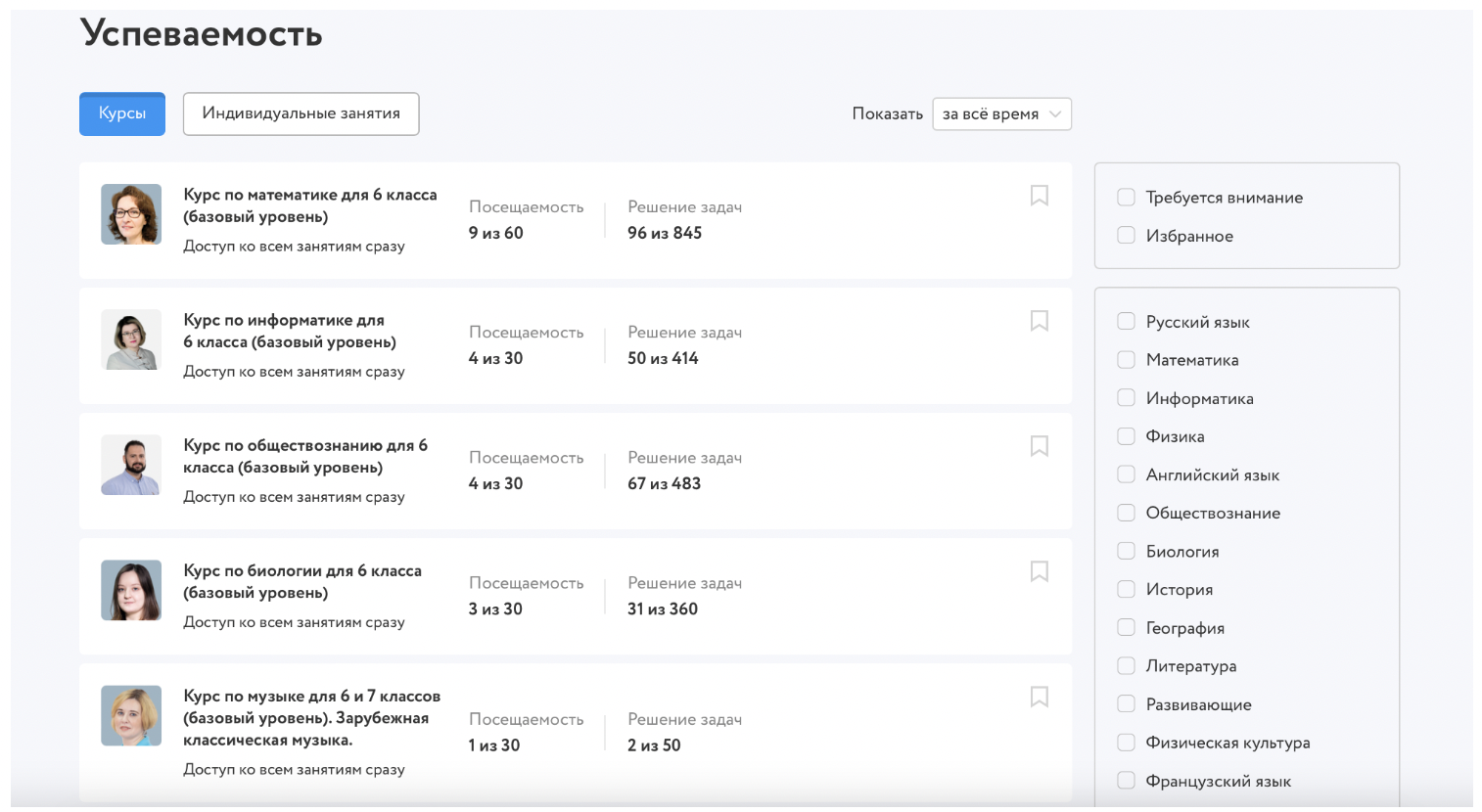The image size is (1482, 812).
Task: Enable the Избранное filter checkbox
Action: pos(1127,236)
